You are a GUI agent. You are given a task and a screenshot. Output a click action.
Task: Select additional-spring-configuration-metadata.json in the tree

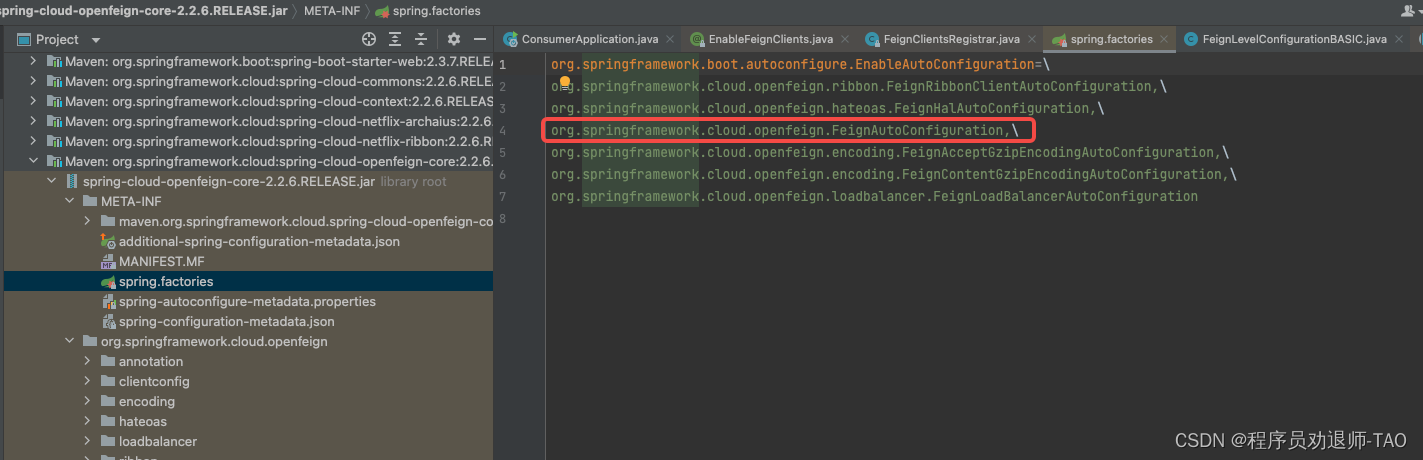(259, 242)
